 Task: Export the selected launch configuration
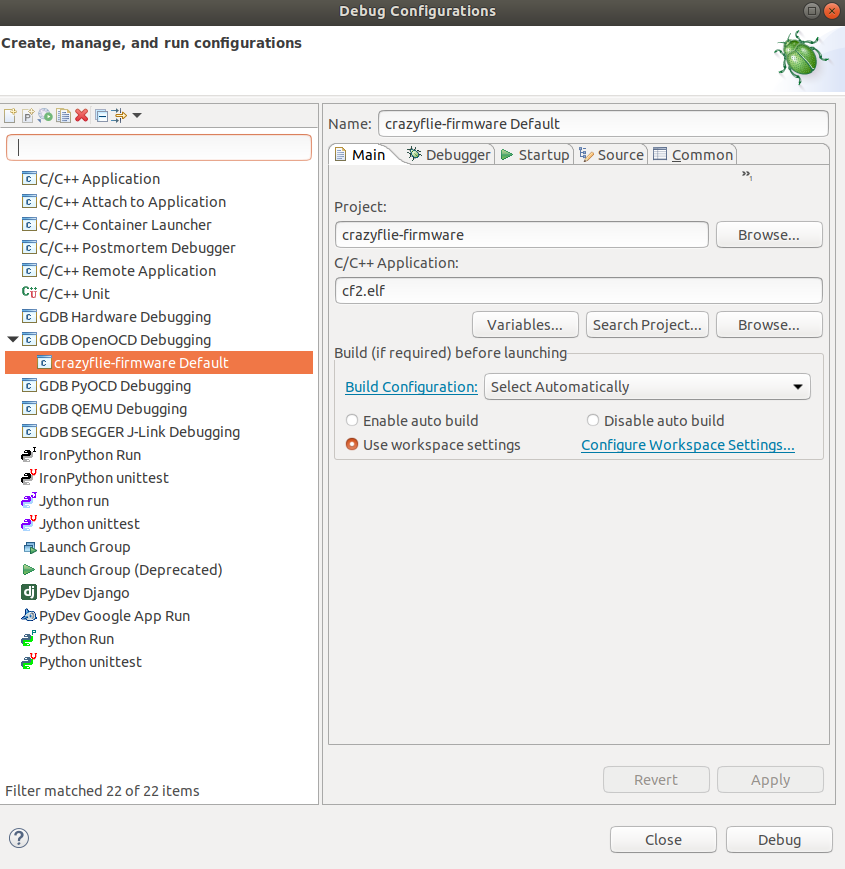(x=44, y=115)
